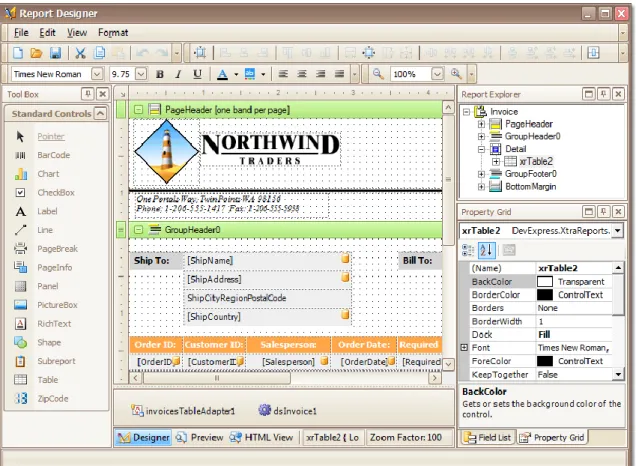
Task: Select the Pointer tool in Tool Box
Action: tap(51, 136)
